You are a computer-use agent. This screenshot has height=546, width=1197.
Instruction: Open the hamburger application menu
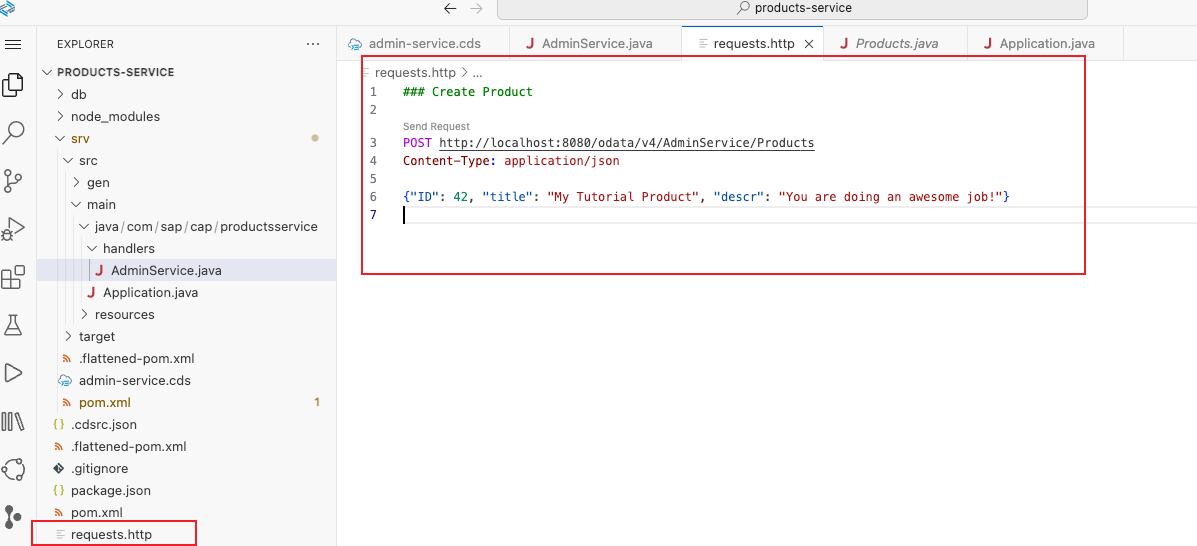[x=13, y=44]
